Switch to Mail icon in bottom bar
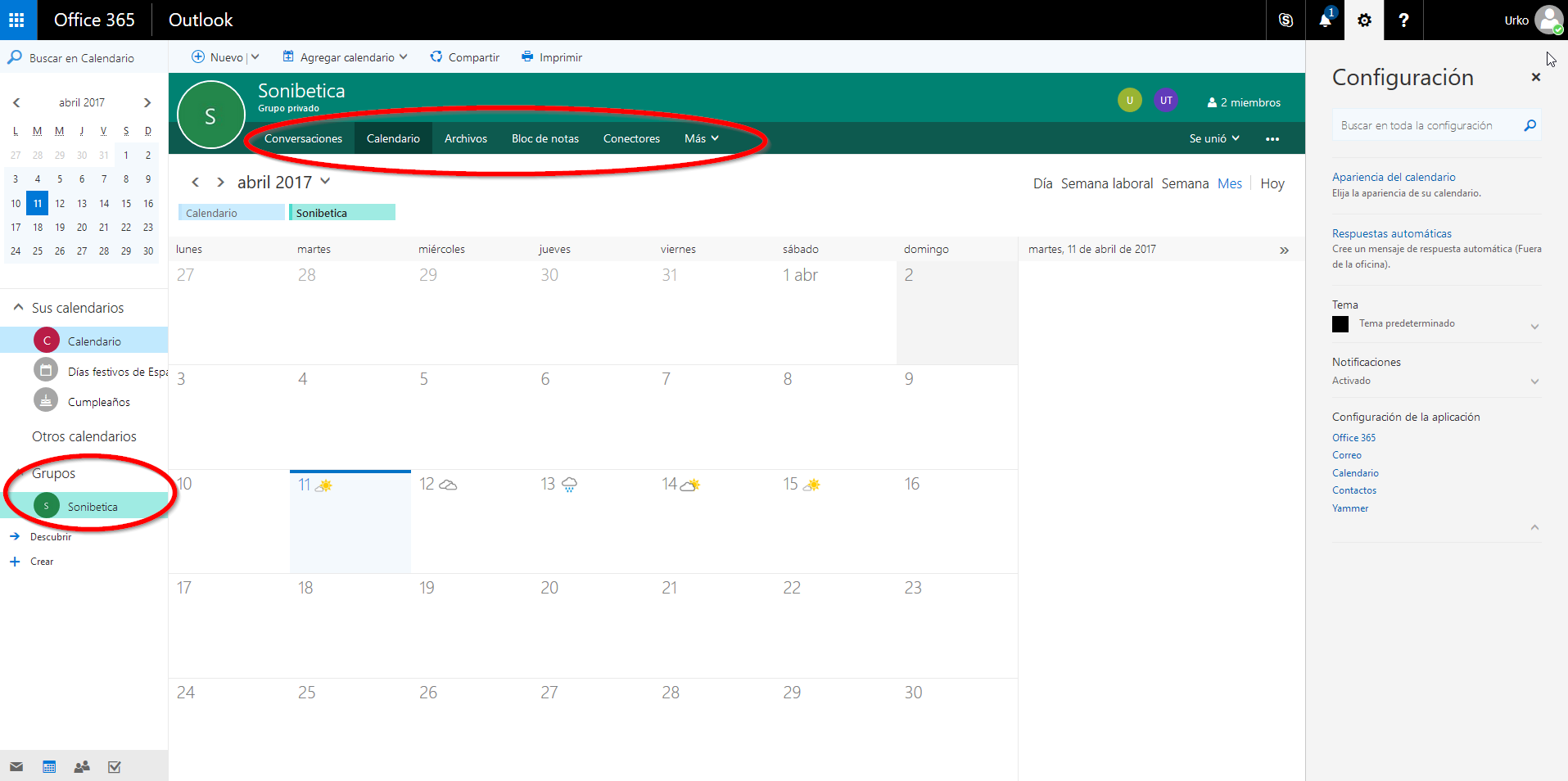Image resolution: width=1568 pixels, height=781 pixels. pyautogui.click(x=16, y=767)
